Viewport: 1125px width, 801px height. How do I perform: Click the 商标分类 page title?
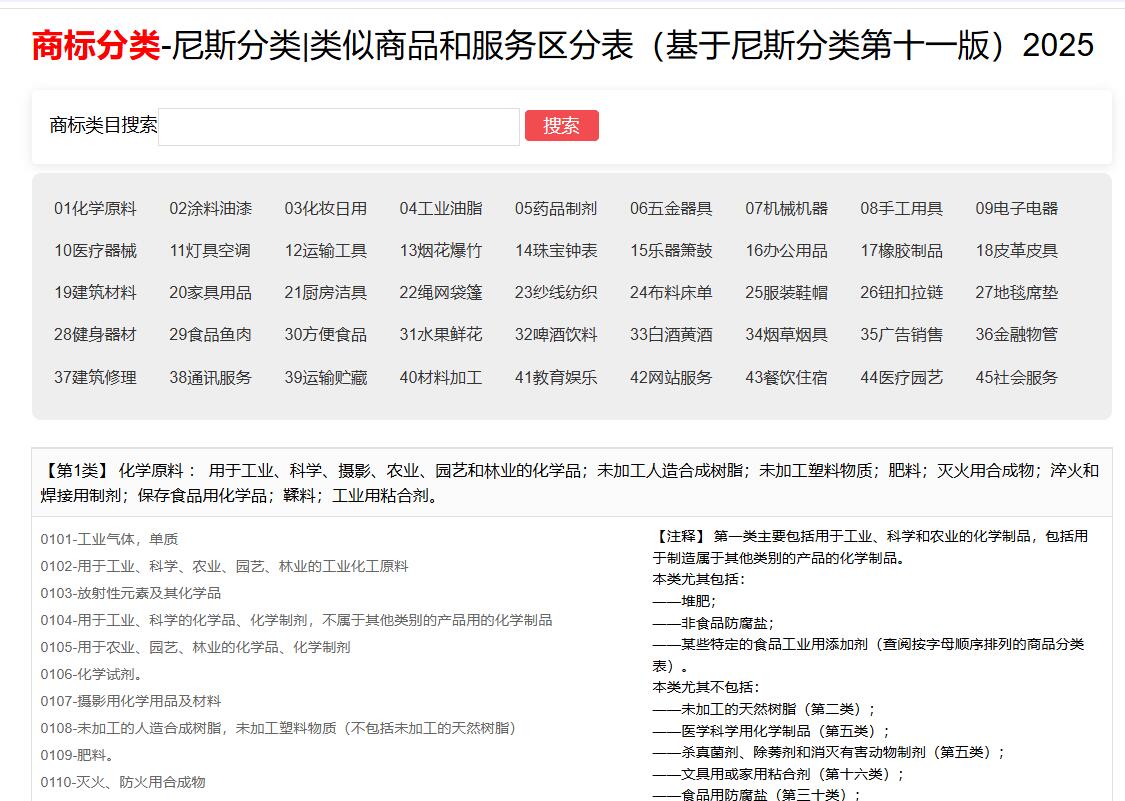pyautogui.click(x=92, y=44)
